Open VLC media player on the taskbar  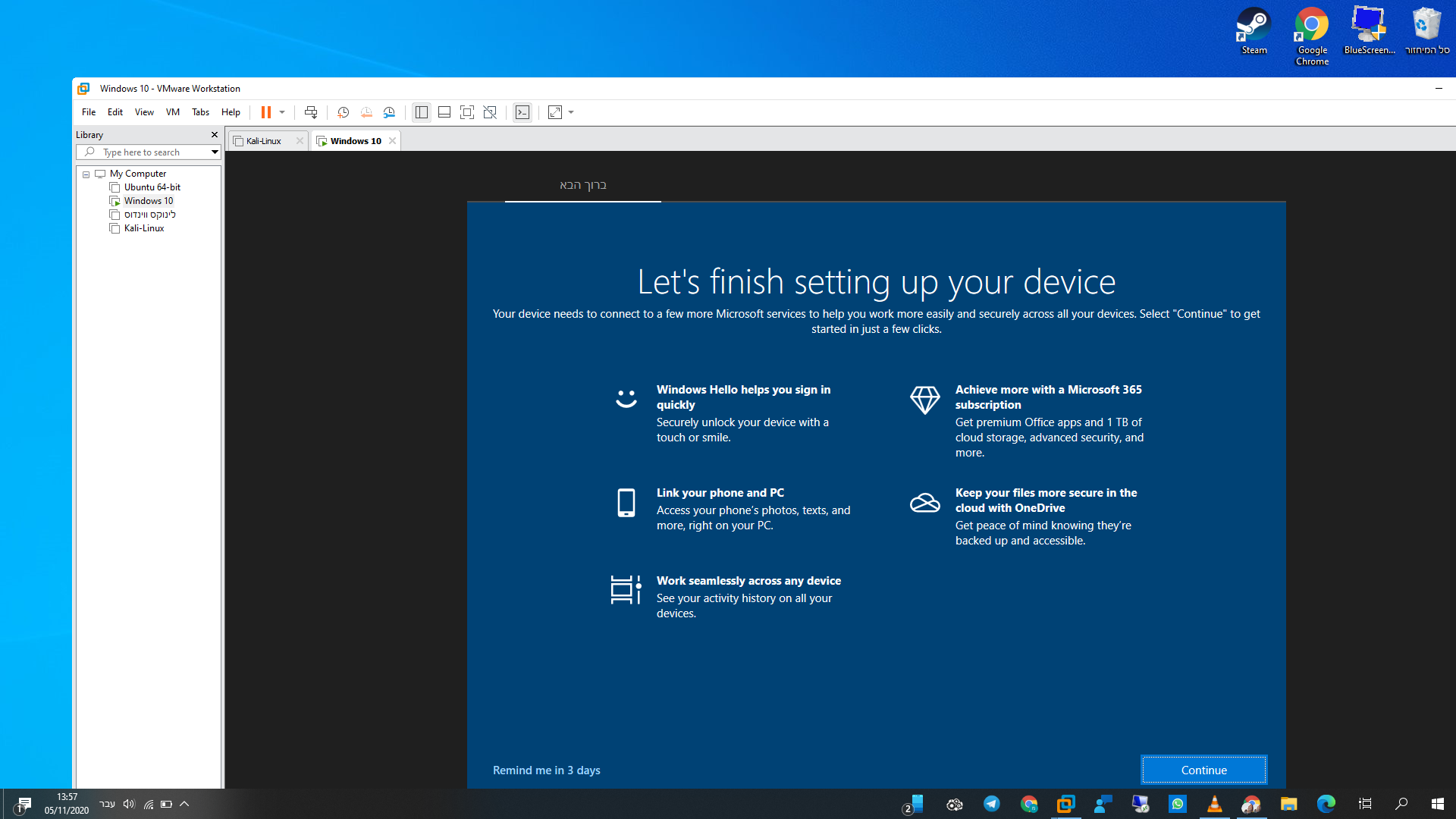click(1215, 804)
